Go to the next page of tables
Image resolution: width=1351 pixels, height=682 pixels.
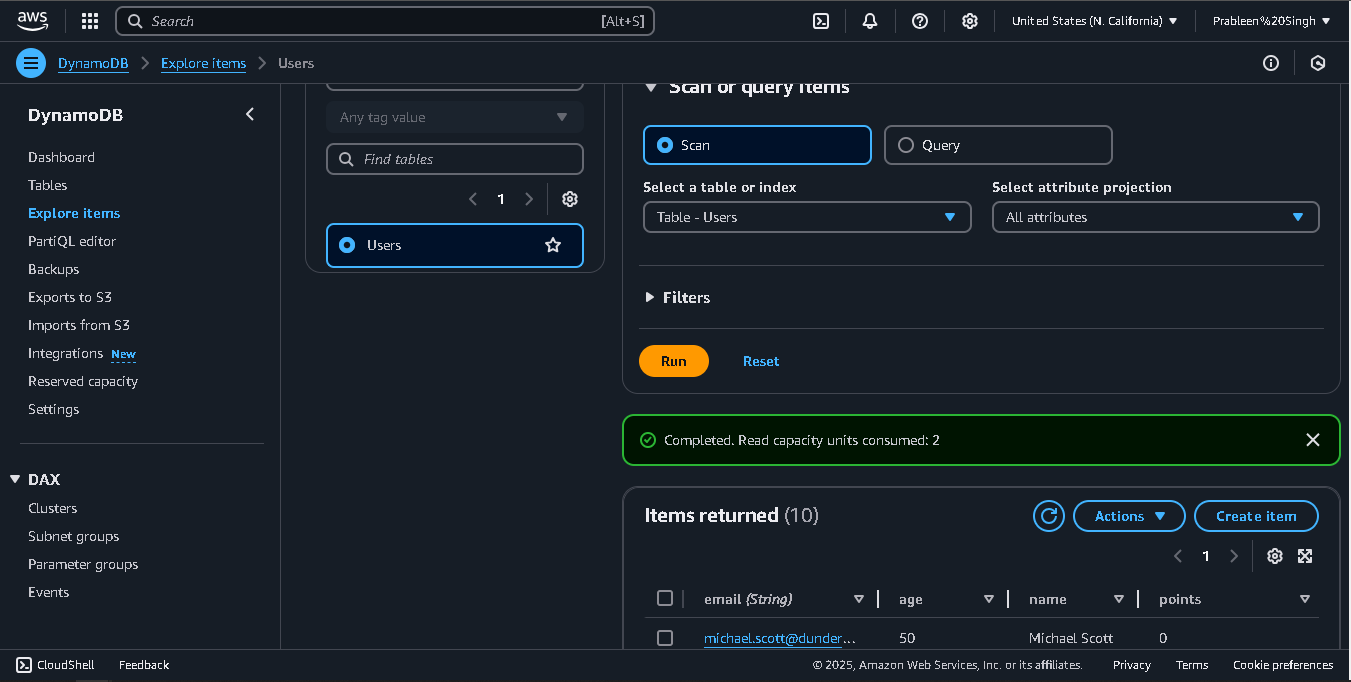[x=529, y=199]
